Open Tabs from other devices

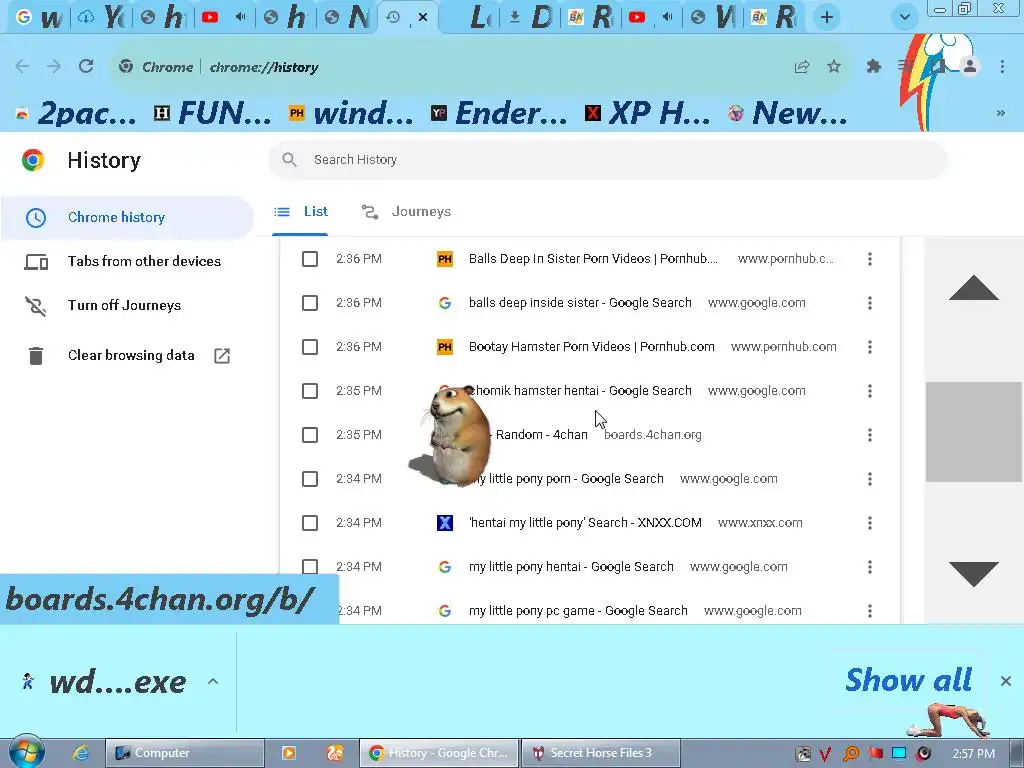[123, 262]
